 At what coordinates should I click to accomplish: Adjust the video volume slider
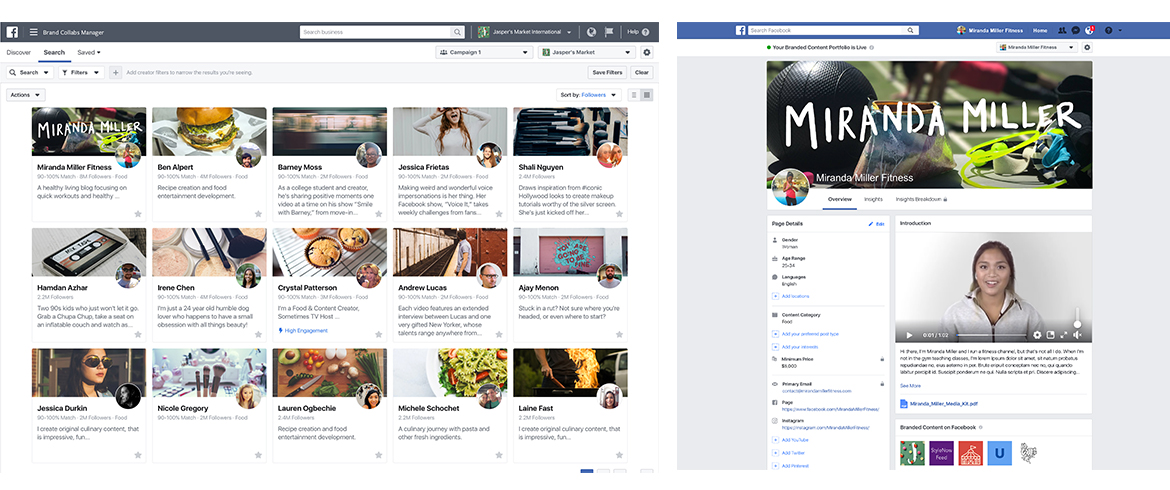pyautogui.click(x=1077, y=318)
